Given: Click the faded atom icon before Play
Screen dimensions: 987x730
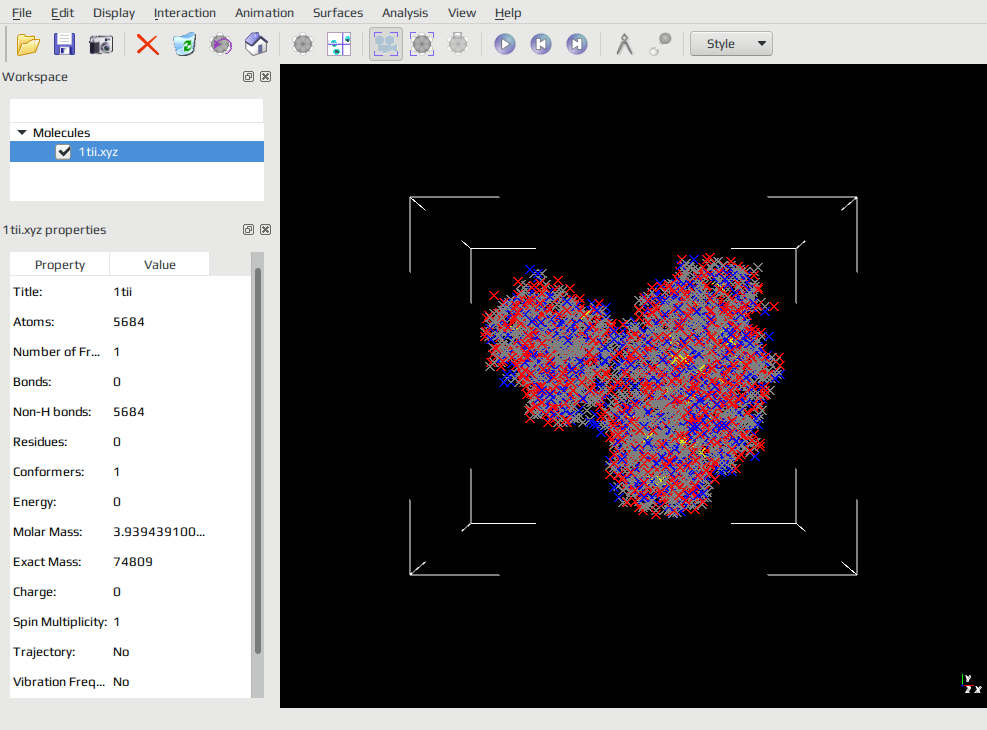Looking at the screenshot, I should click(458, 44).
